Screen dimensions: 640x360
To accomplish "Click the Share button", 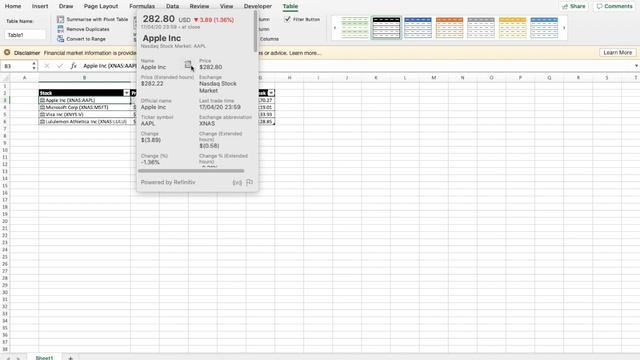I will click(573, 6).
